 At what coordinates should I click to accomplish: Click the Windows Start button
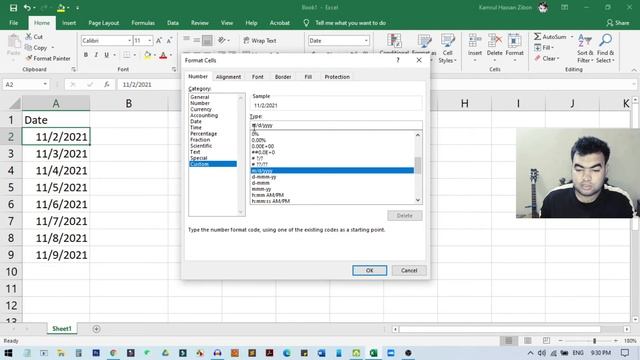tap(8, 353)
